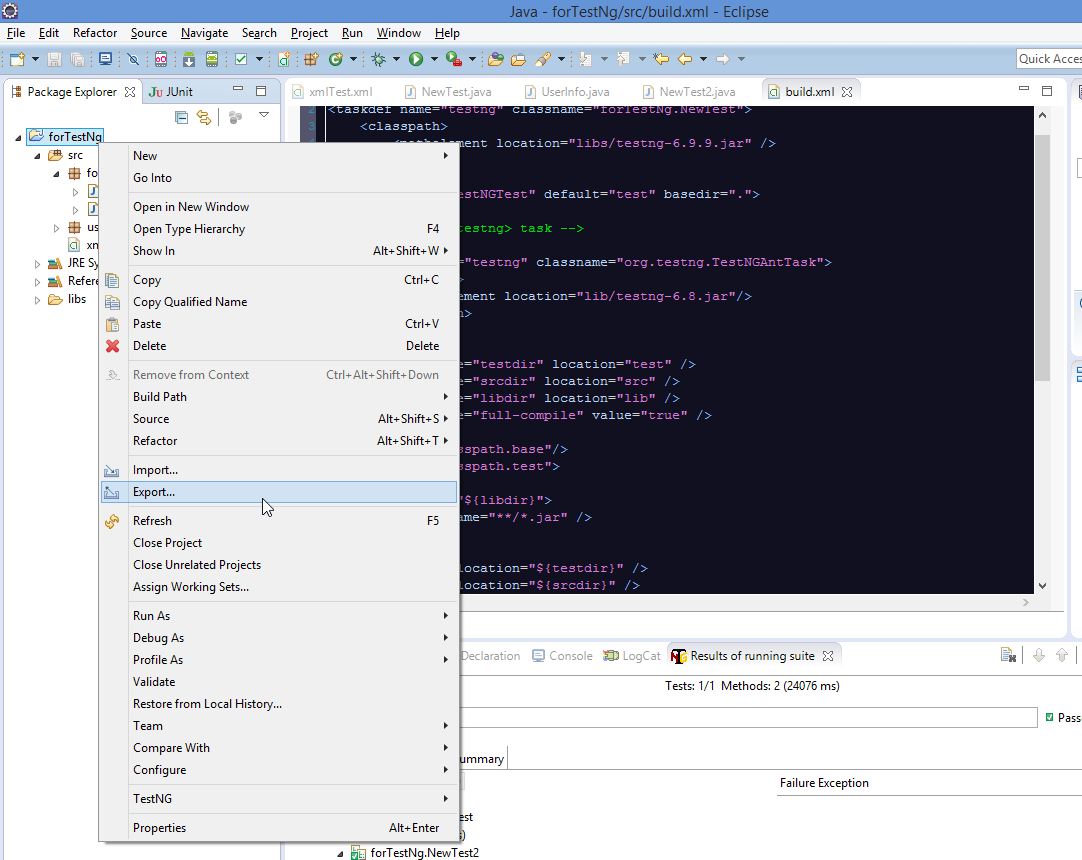Image resolution: width=1082 pixels, height=860 pixels.
Task: Switch to the JUnit view tab
Action: tap(171, 92)
